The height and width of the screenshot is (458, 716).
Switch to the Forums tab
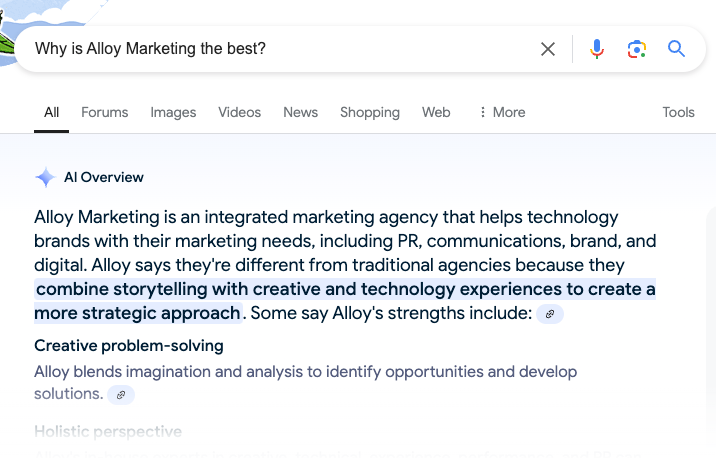coord(105,112)
